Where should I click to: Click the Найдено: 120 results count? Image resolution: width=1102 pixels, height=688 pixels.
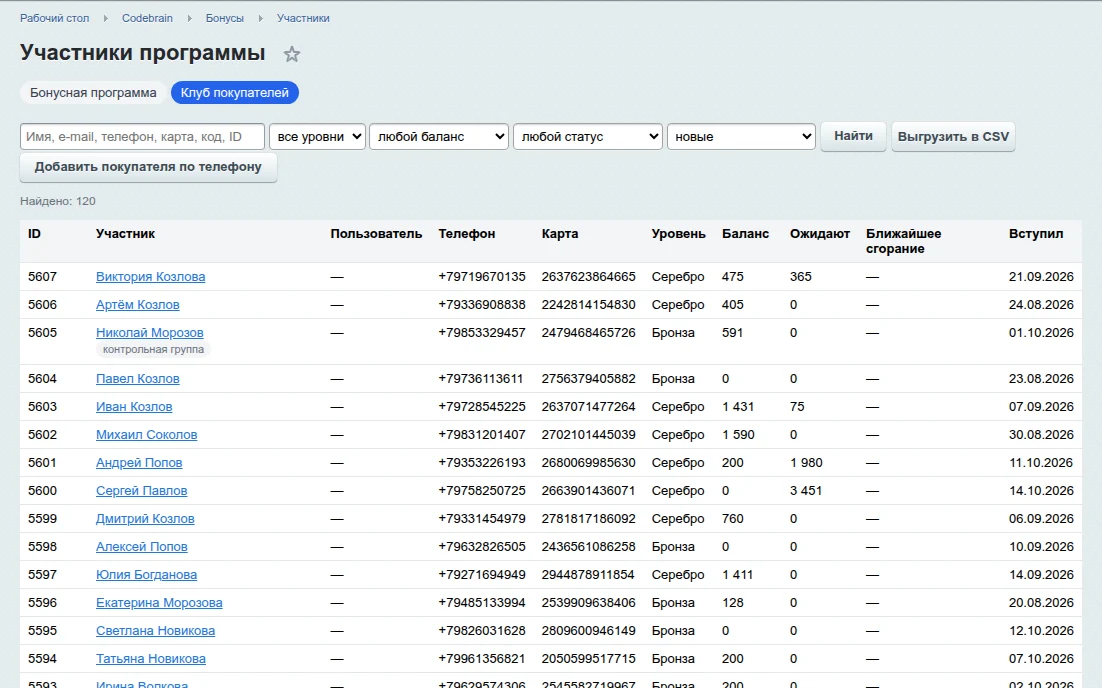[x=58, y=201]
